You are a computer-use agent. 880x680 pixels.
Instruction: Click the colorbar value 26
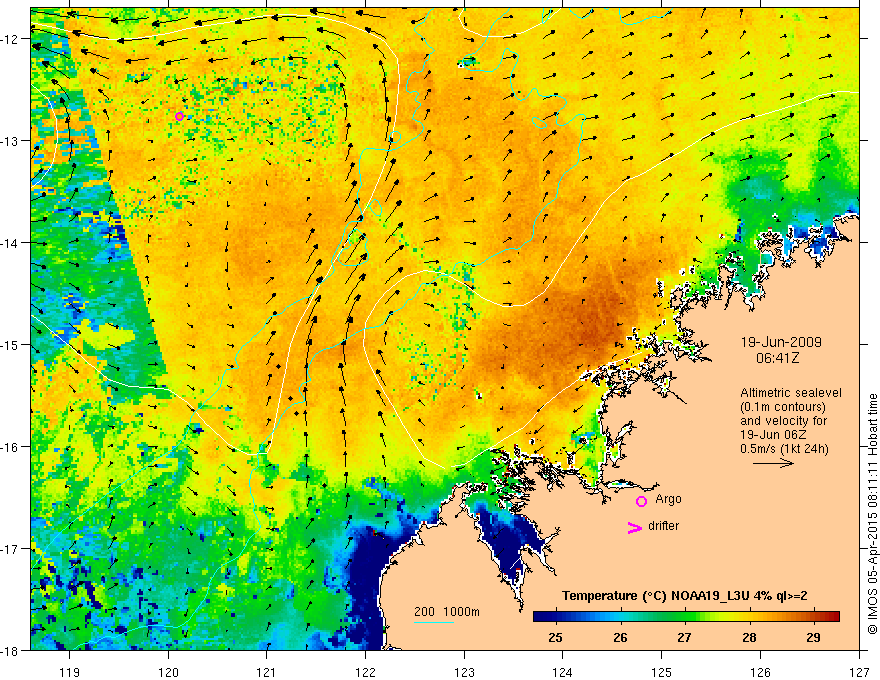tap(620, 637)
